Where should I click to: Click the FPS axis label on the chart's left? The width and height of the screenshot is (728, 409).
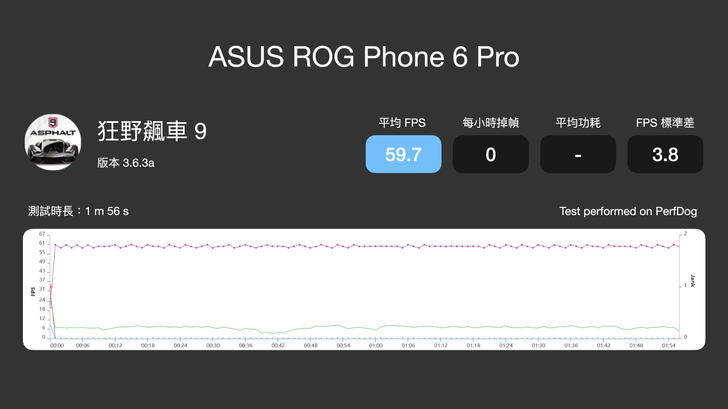33,292
